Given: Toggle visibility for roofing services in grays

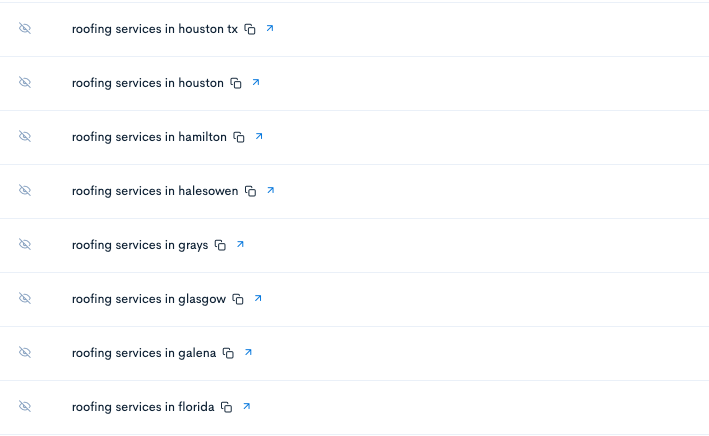Looking at the screenshot, I should pyautogui.click(x=25, y=244).
